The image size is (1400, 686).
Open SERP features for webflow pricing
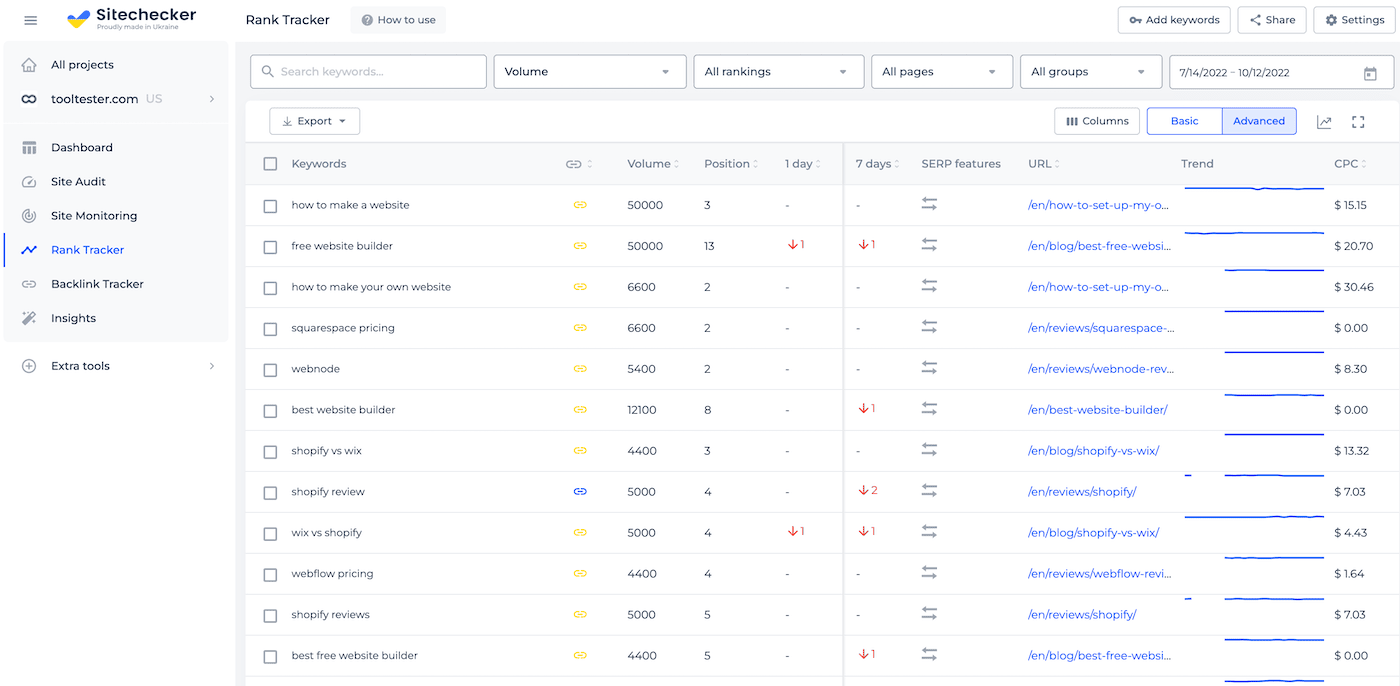coord(929,573)
